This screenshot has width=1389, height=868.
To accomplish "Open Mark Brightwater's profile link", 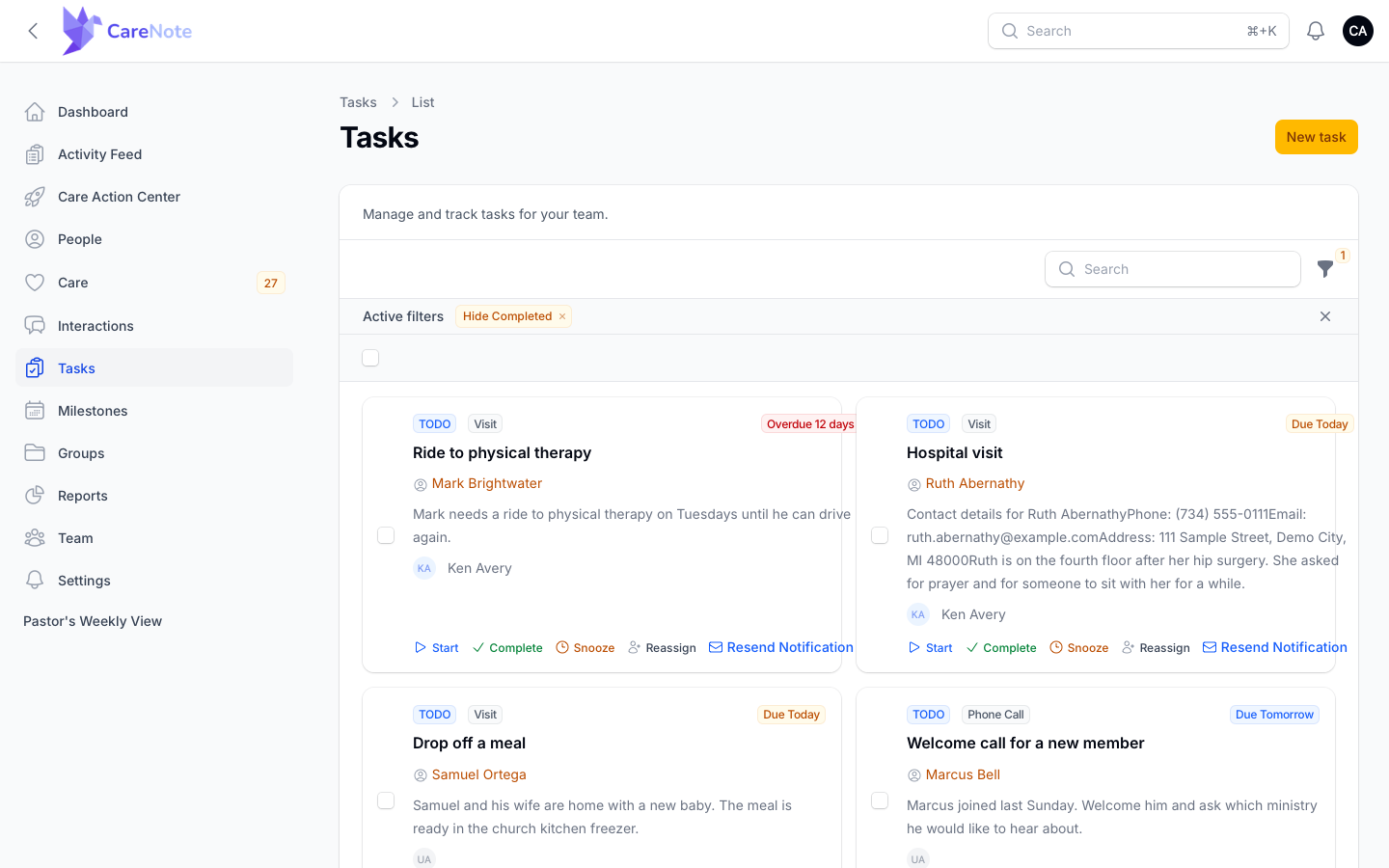I will (x=487, y=483).
